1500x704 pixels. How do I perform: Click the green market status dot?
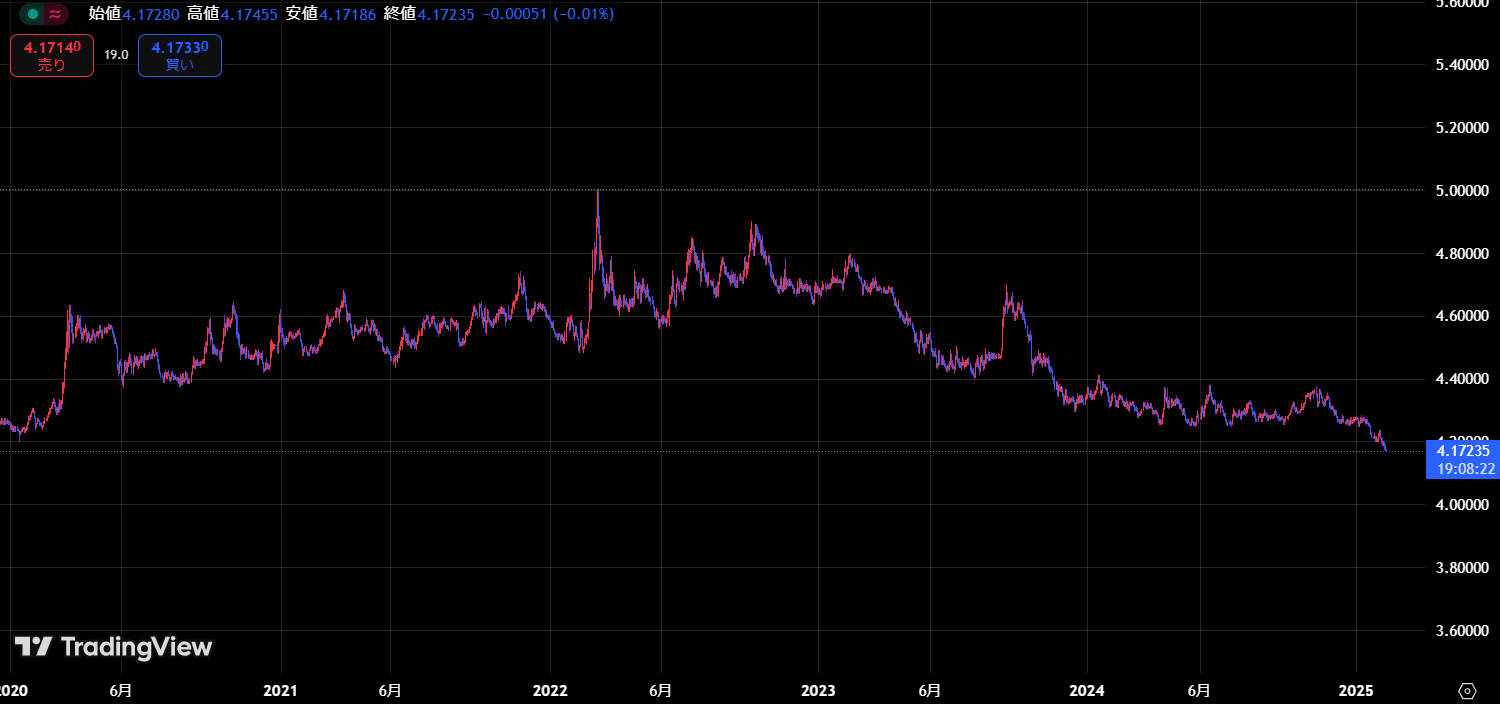coord(33,14)
